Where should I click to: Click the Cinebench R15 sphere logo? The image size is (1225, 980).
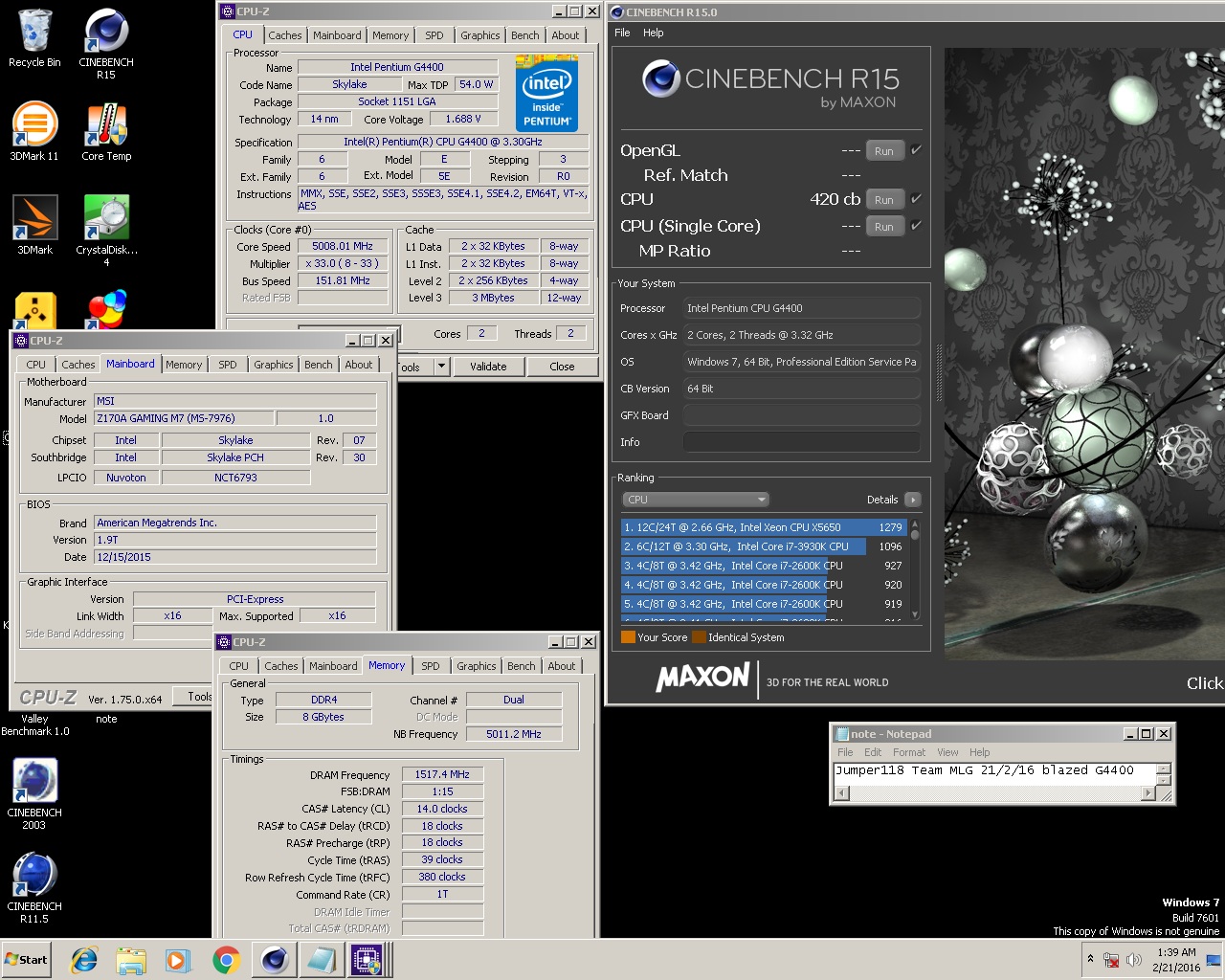(660, 78)
